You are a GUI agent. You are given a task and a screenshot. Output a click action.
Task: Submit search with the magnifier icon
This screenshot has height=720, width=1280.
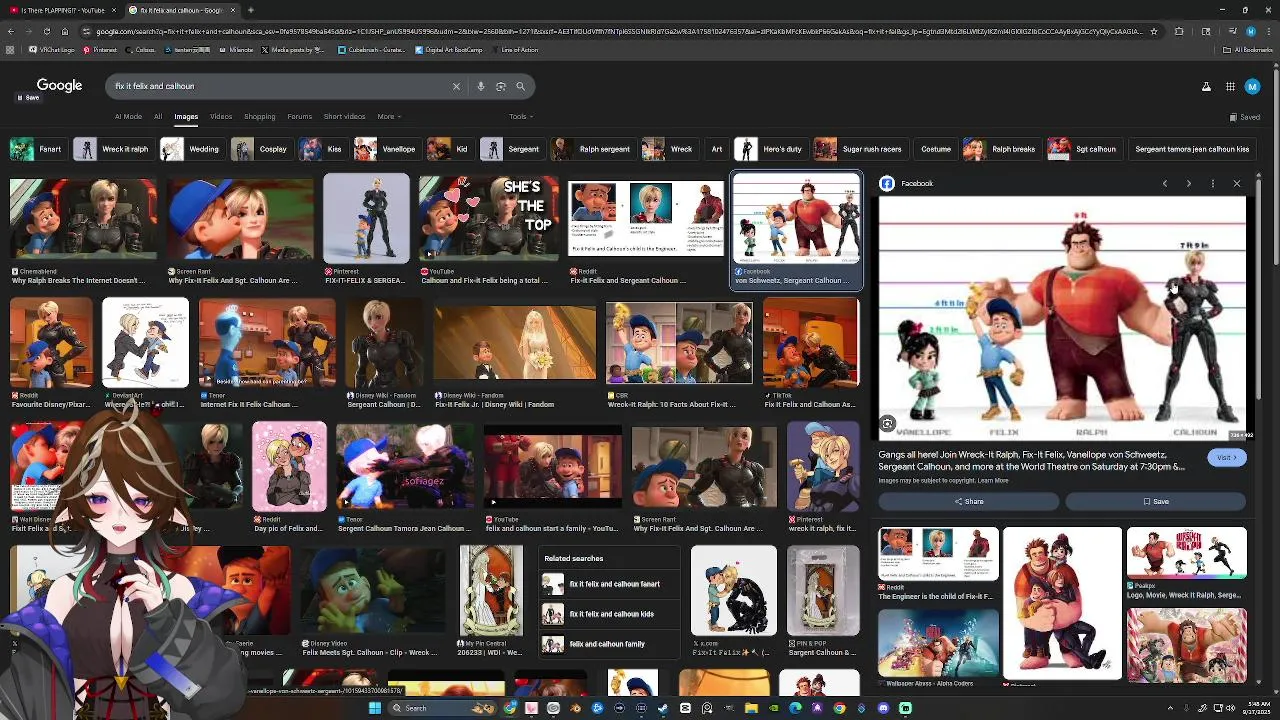[520, 86]
